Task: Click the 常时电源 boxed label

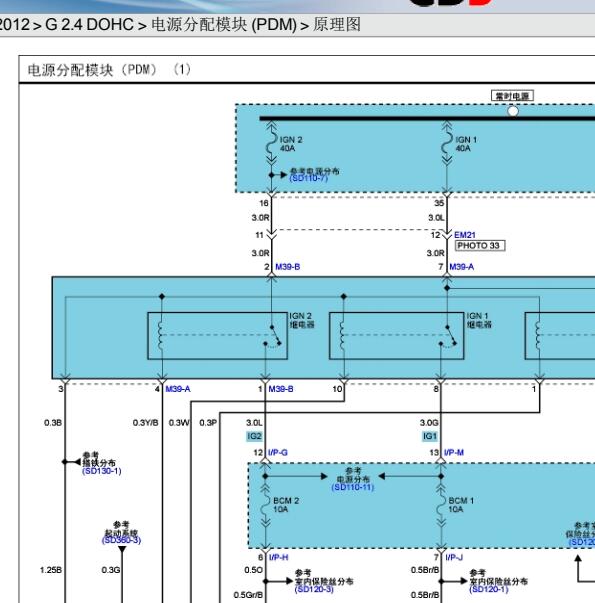Action: tap(512, 96)
